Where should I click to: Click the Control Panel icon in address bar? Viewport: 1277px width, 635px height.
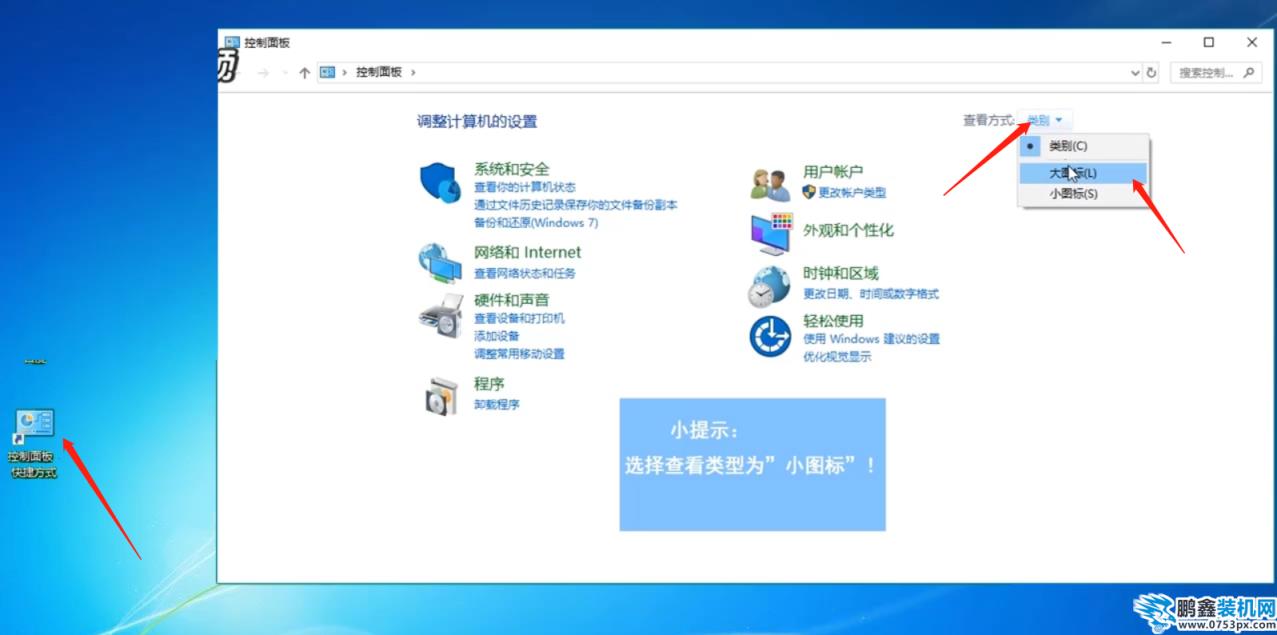coord(327,72)
